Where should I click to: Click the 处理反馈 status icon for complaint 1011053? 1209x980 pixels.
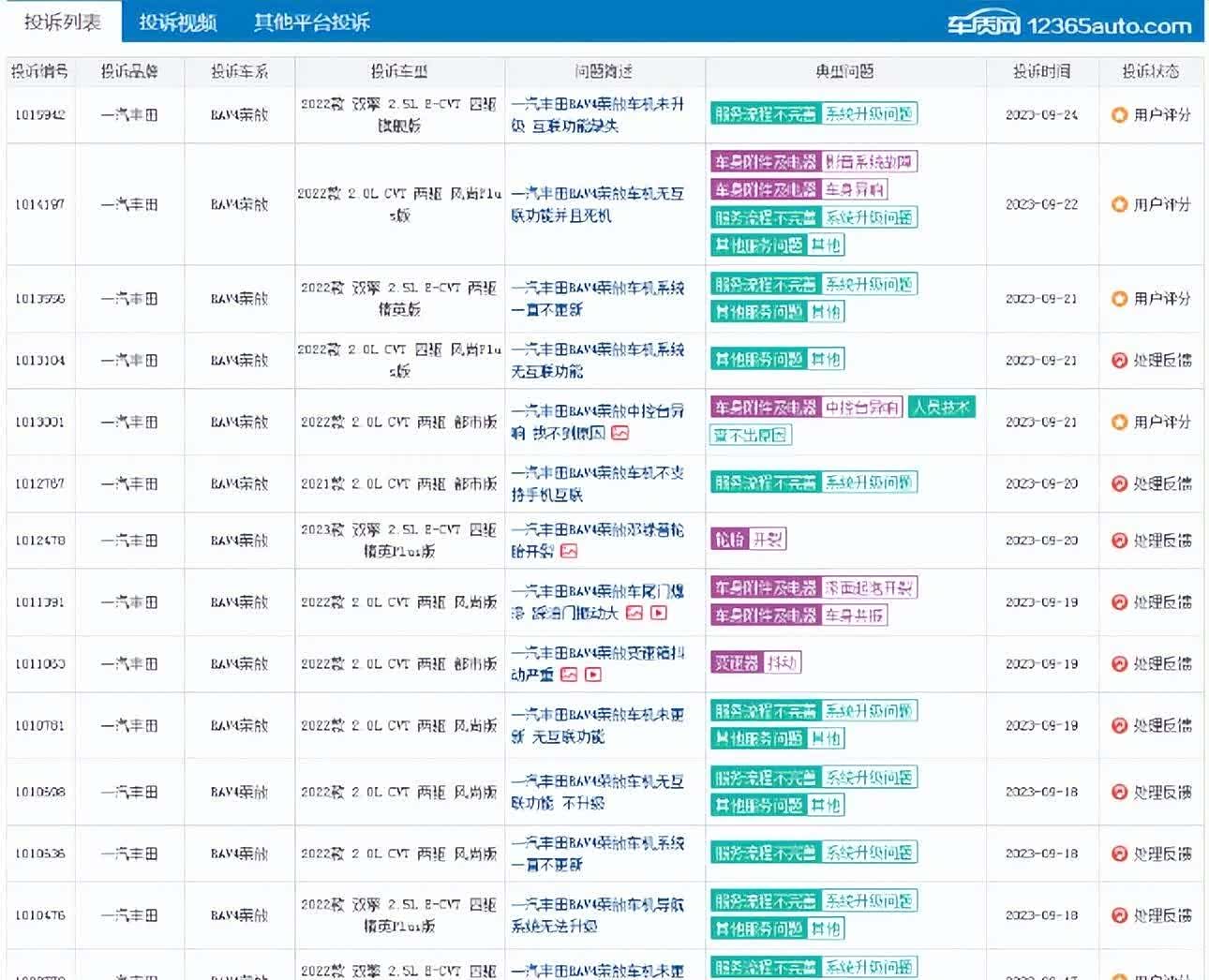click(1119, 664)
